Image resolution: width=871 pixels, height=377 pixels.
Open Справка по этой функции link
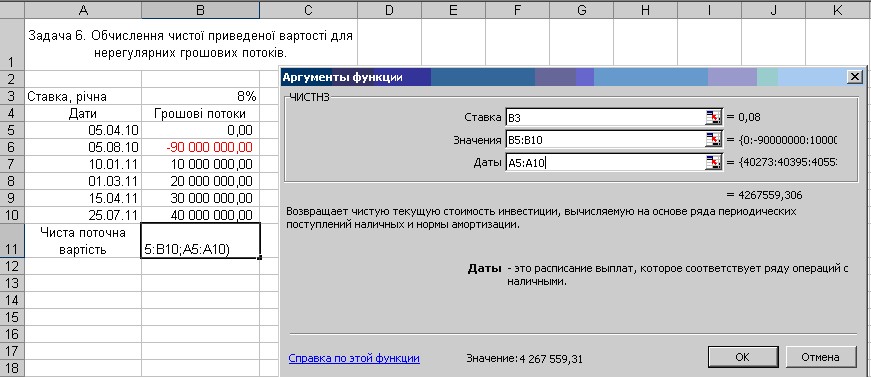(354, 358)
